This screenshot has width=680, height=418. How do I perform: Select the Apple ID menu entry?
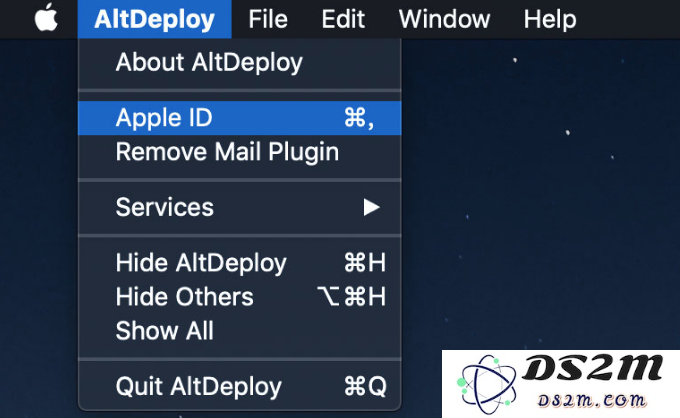coord(239,118)
